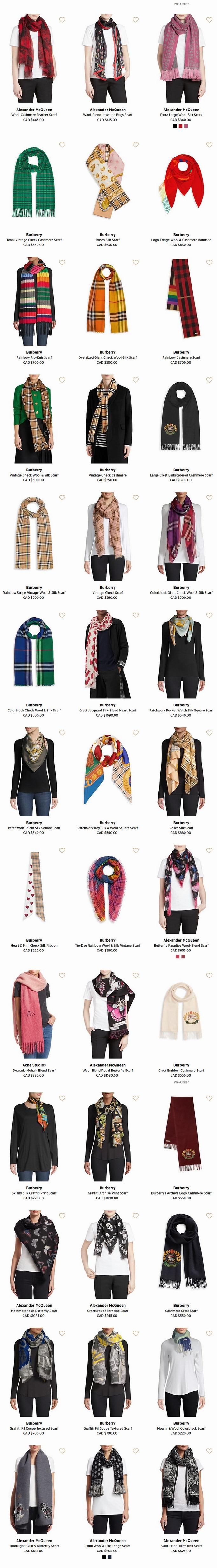Open Mohair & Wool Colorblock Scarf link
This screenshot has height=1568, width=217.
tap(181, 1428)
